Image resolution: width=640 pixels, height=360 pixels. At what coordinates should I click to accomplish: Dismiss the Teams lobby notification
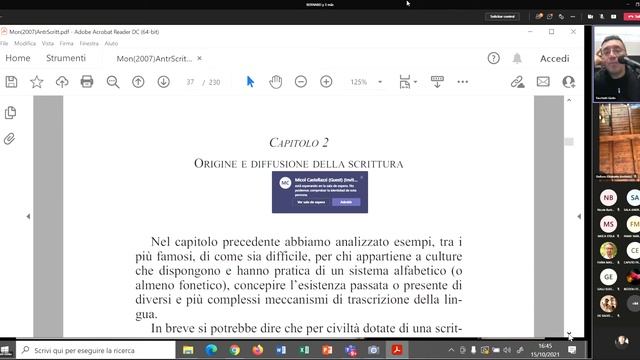(362, 178)
